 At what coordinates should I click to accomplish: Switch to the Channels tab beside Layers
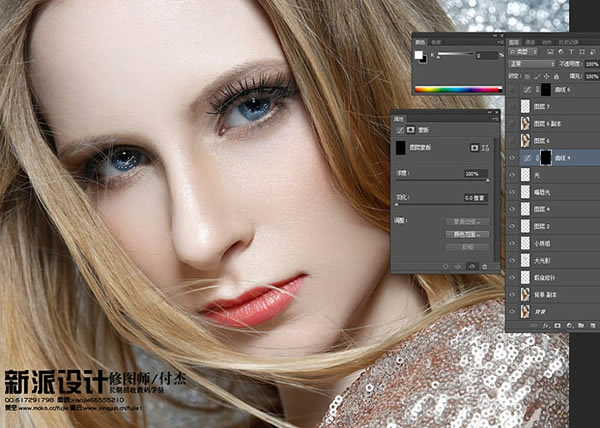pos(530,42)
